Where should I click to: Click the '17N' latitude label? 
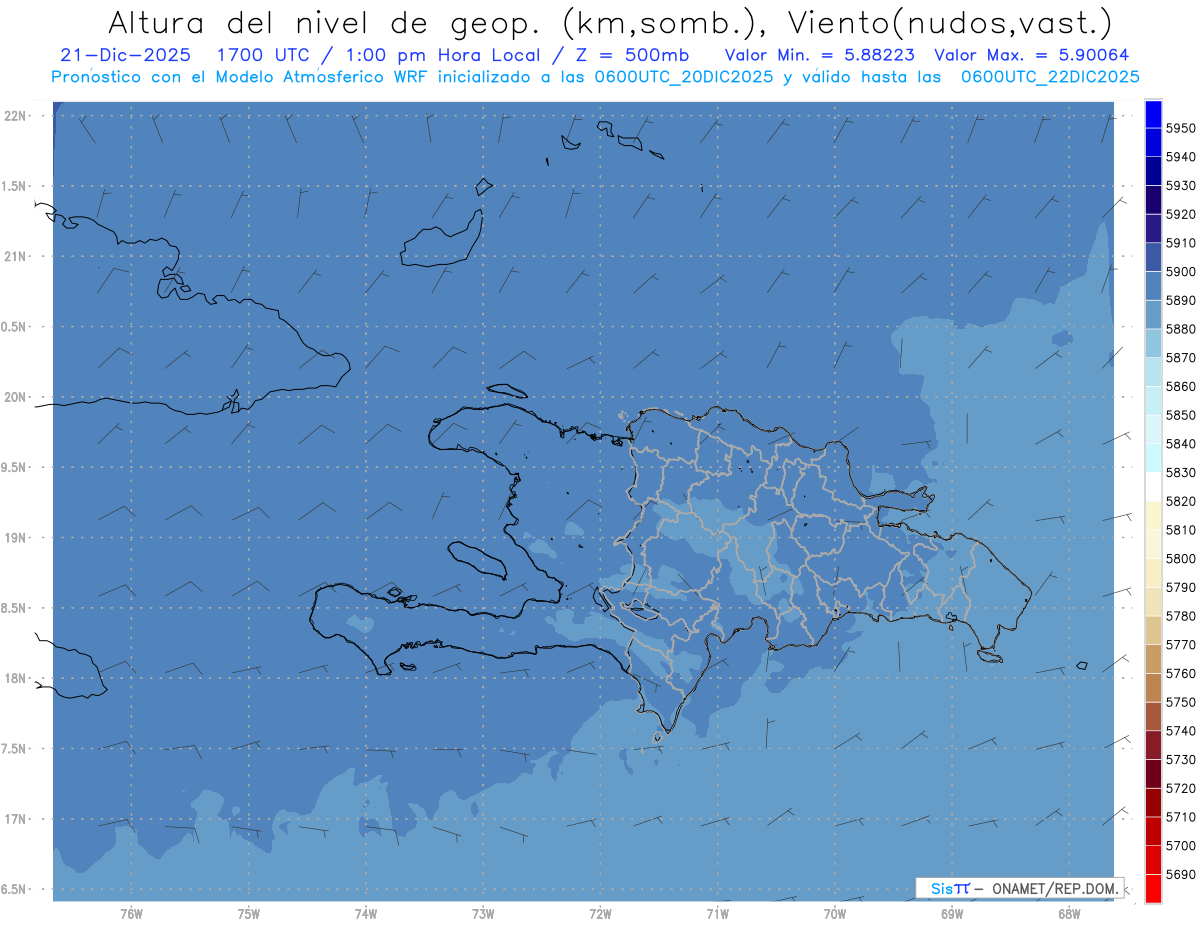click(x=17, y=819)
